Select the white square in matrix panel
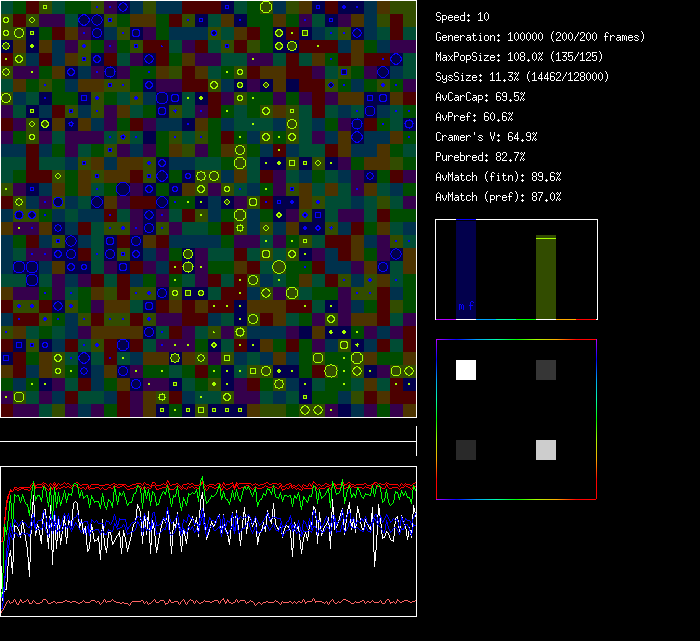The width and height of the screenshot is (700, 641). point(466,370)
